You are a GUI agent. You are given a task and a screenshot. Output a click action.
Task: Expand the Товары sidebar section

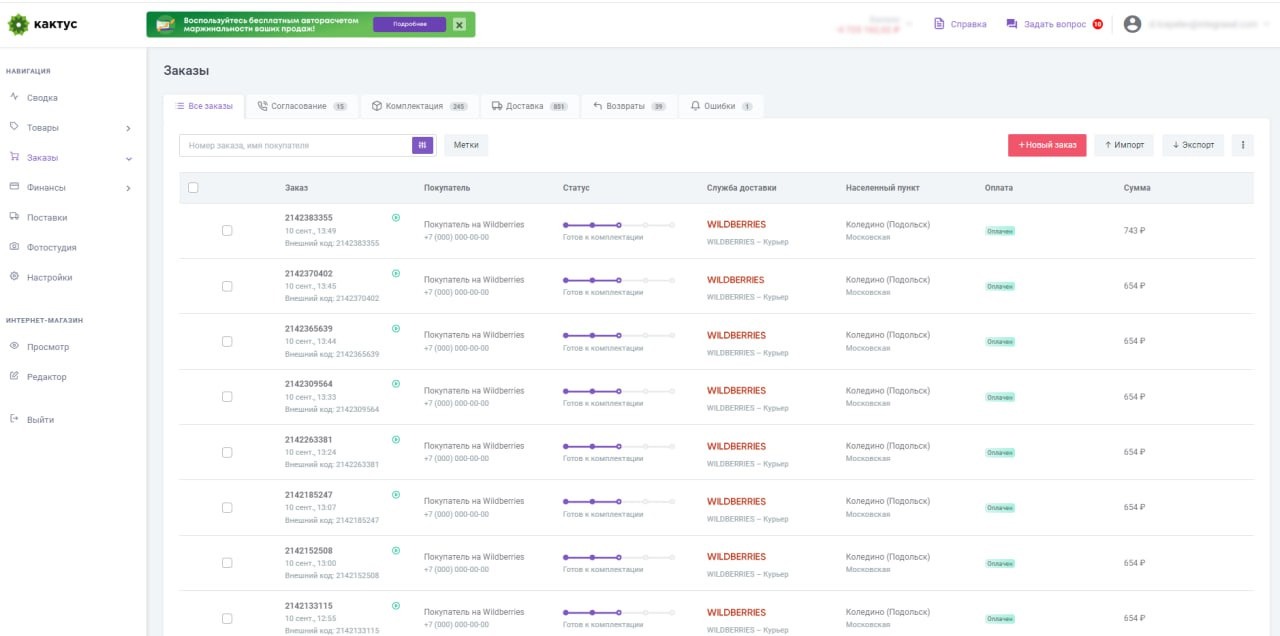coord(128,128)
